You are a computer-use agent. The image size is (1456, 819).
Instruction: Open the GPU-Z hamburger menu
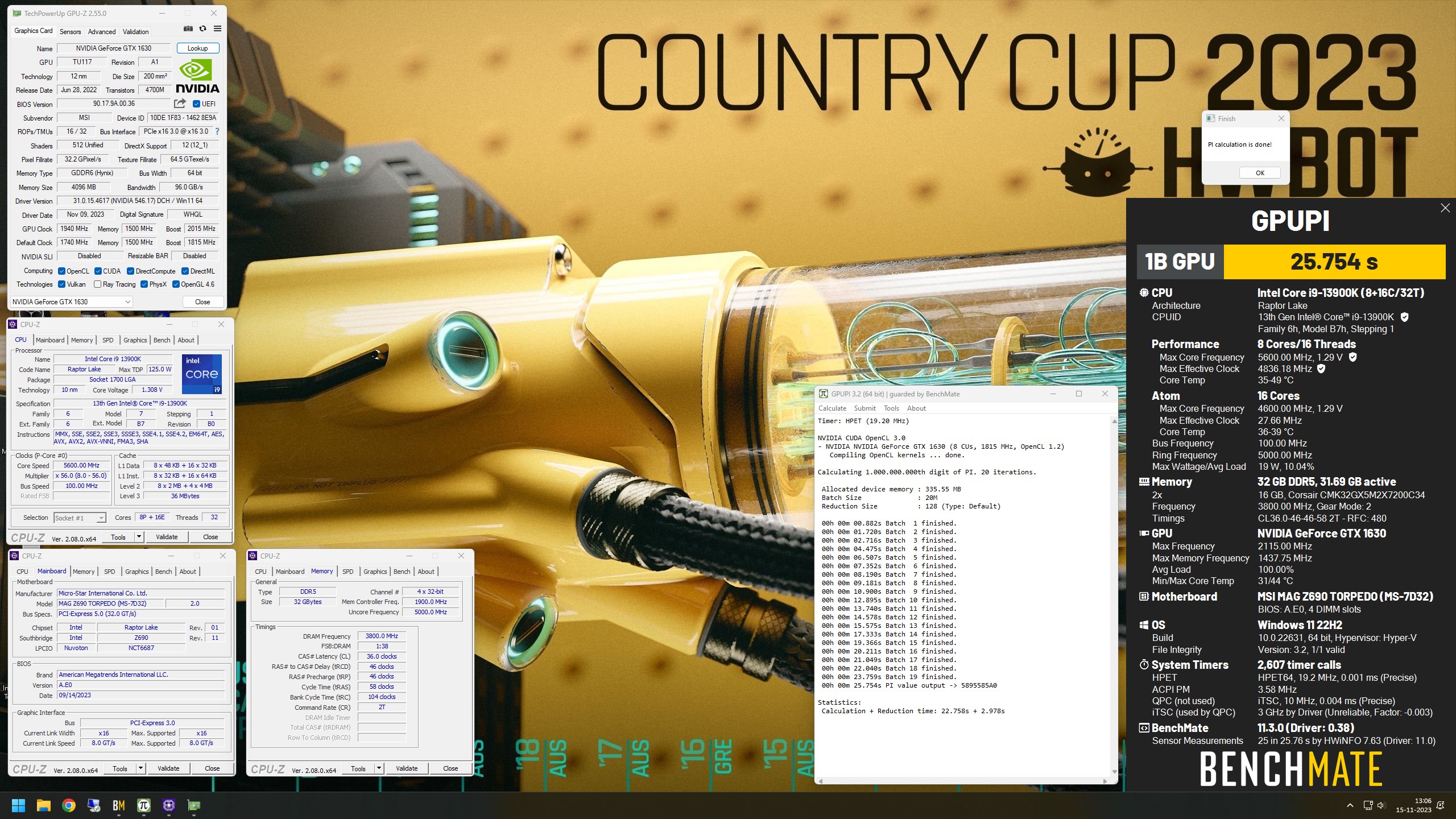tap(217, 28)
